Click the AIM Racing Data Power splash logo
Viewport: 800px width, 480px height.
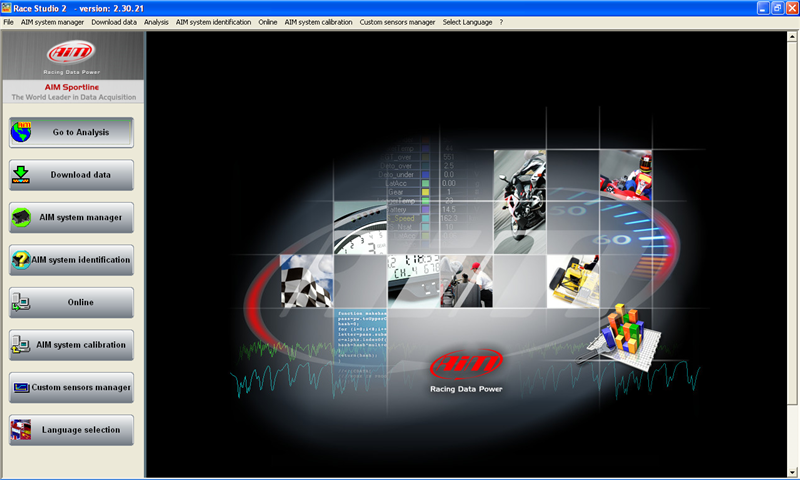(466, 371)
